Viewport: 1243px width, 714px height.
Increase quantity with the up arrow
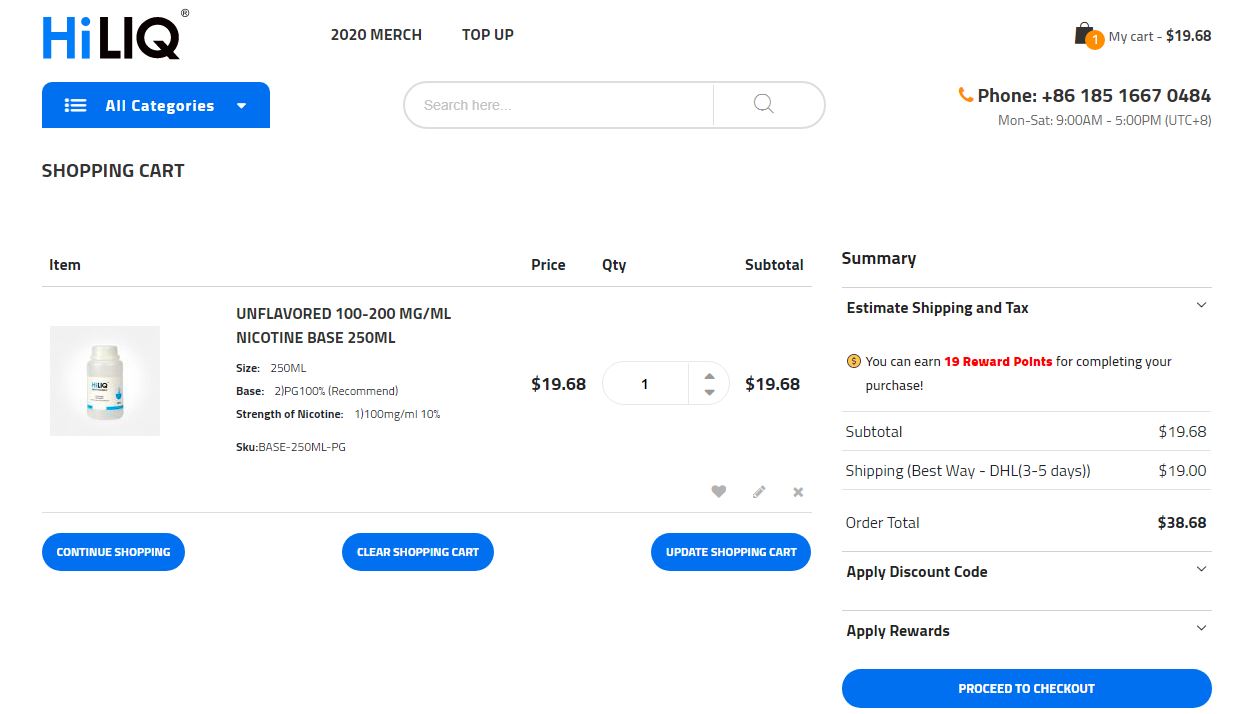coord(709,376)
